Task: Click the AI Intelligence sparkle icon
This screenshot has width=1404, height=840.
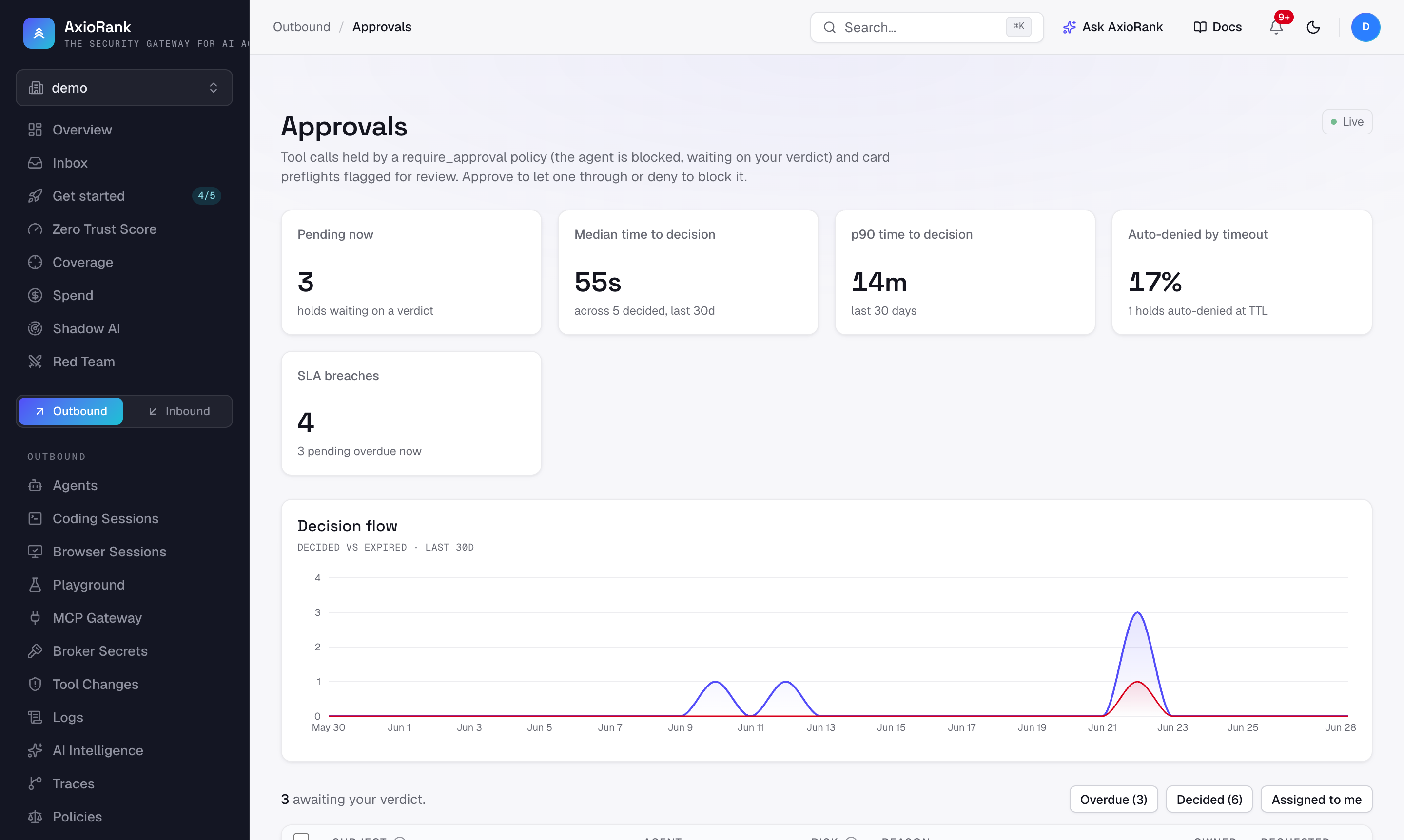Action: (x=35, y=750)
